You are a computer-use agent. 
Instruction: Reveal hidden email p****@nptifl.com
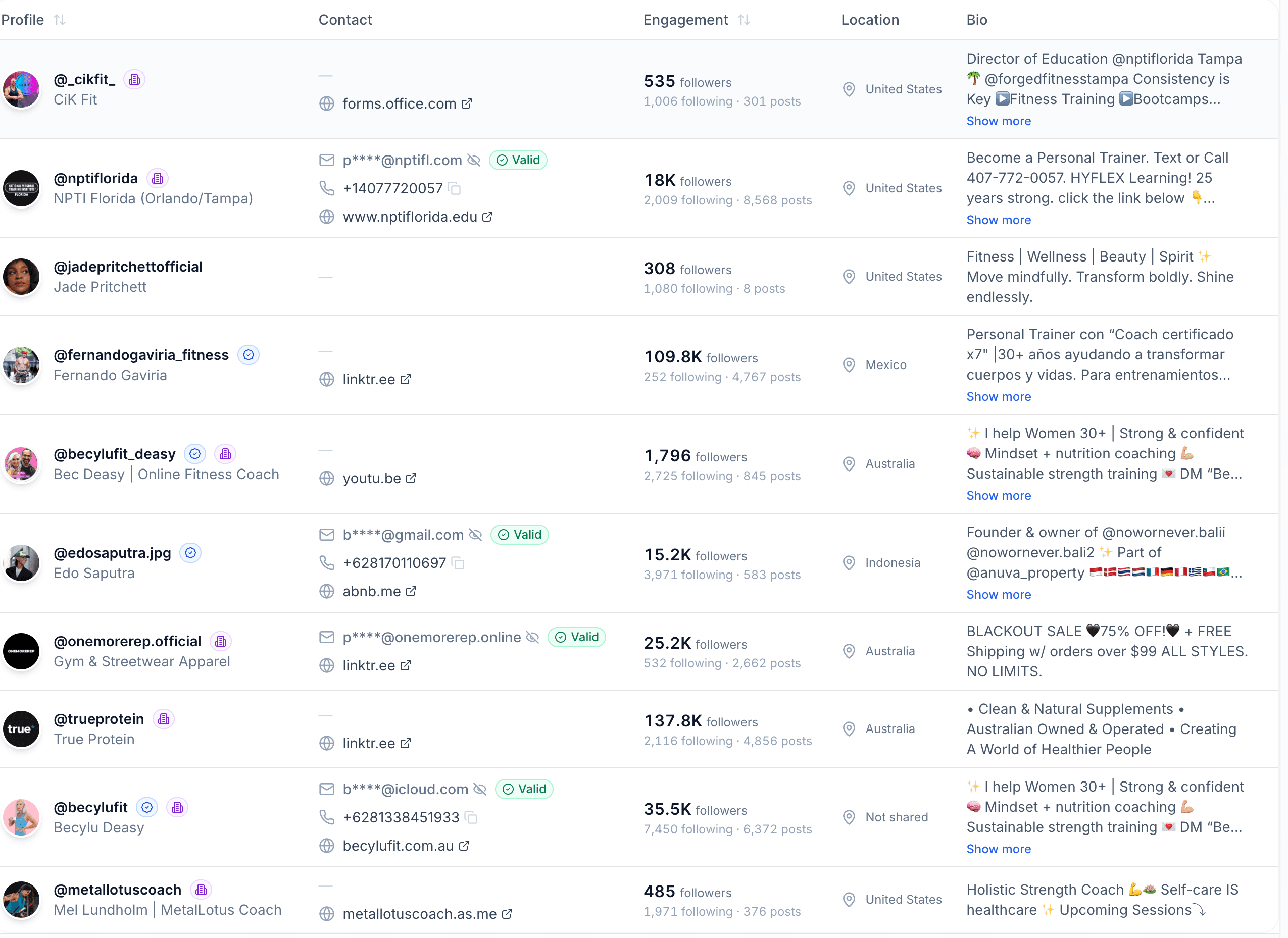tap(474, 161)
